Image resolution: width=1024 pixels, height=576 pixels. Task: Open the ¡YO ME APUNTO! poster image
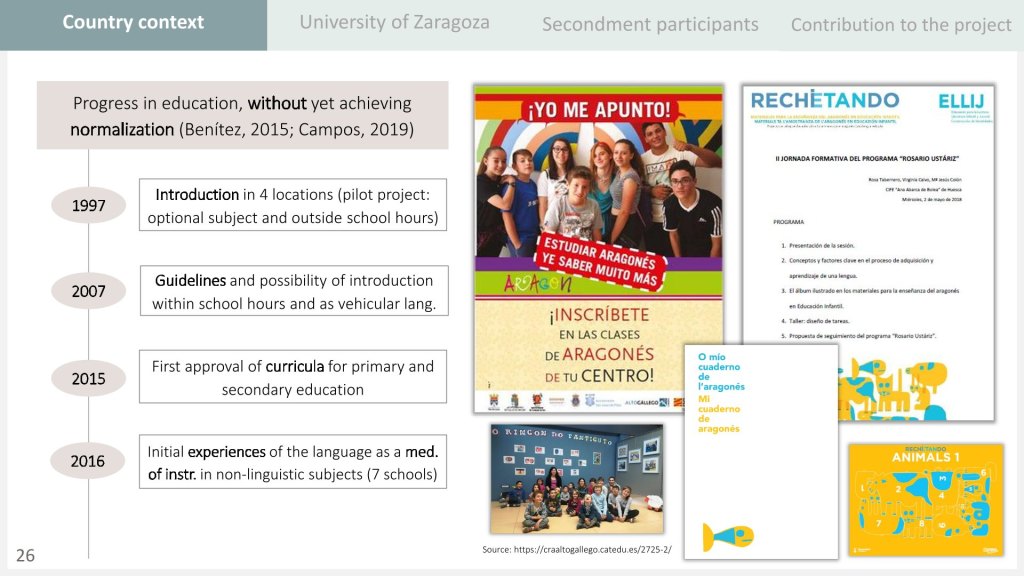(598, 248)
